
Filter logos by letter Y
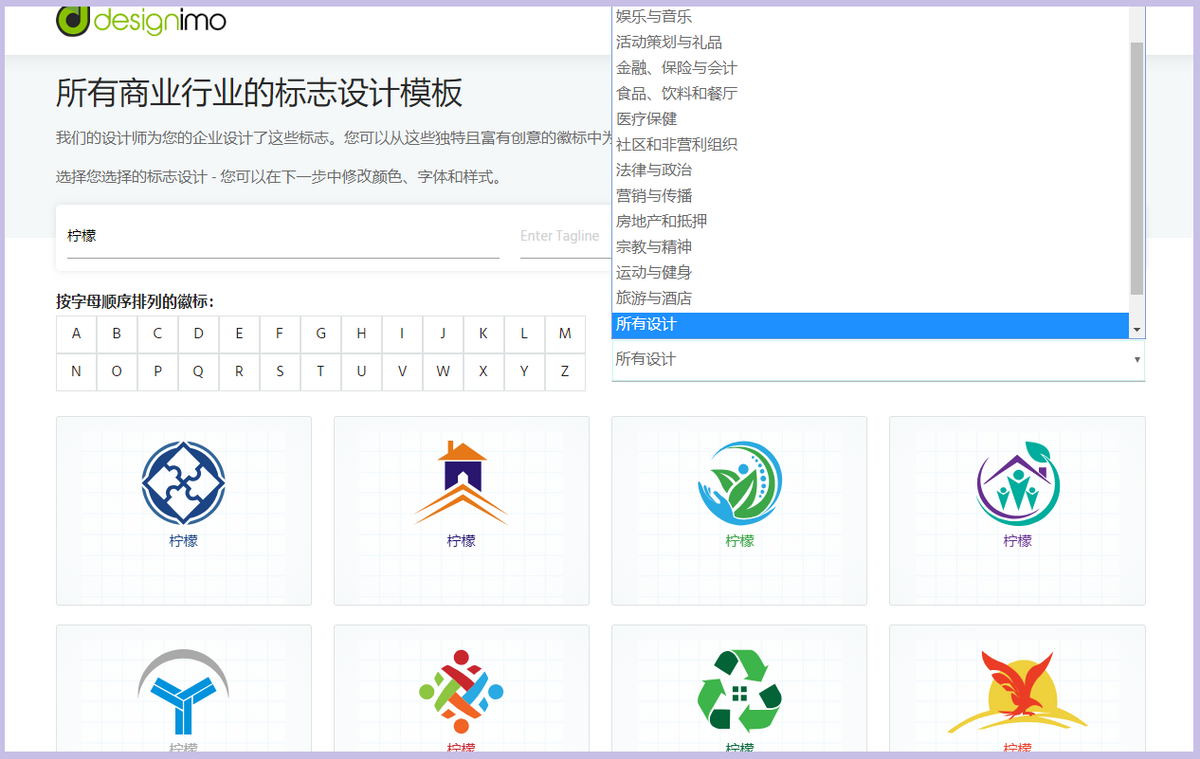524,372
